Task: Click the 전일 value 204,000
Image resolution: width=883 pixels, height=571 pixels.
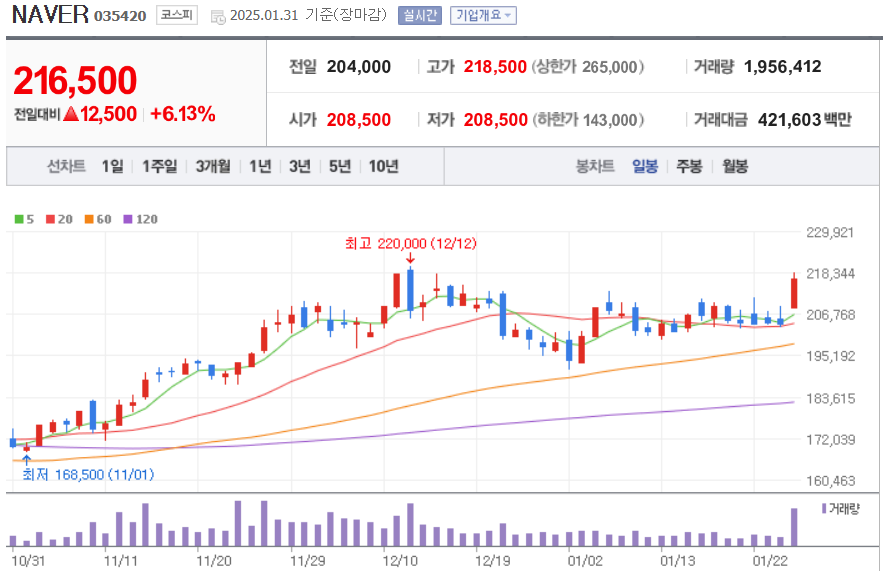Action: tap(359, 67)
